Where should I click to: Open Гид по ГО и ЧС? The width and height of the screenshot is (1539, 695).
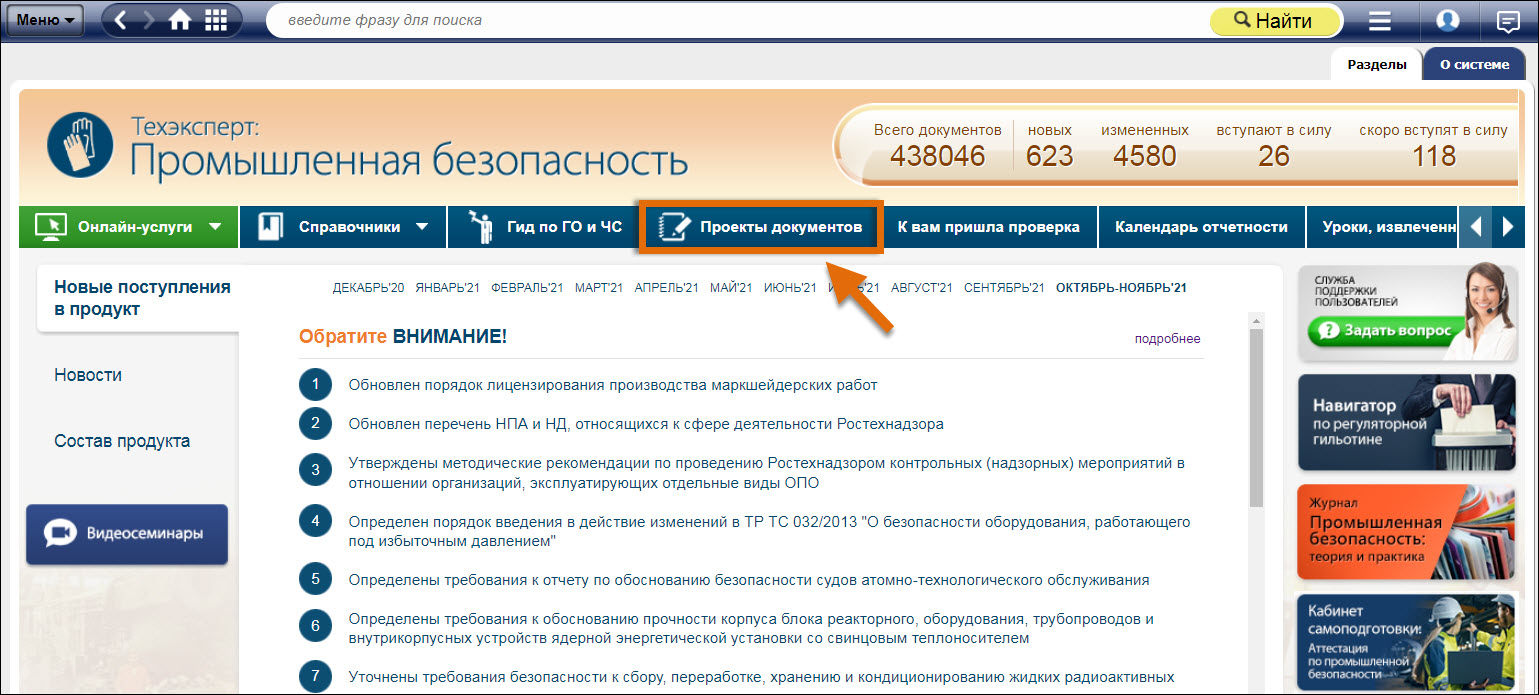coord(545,227)
